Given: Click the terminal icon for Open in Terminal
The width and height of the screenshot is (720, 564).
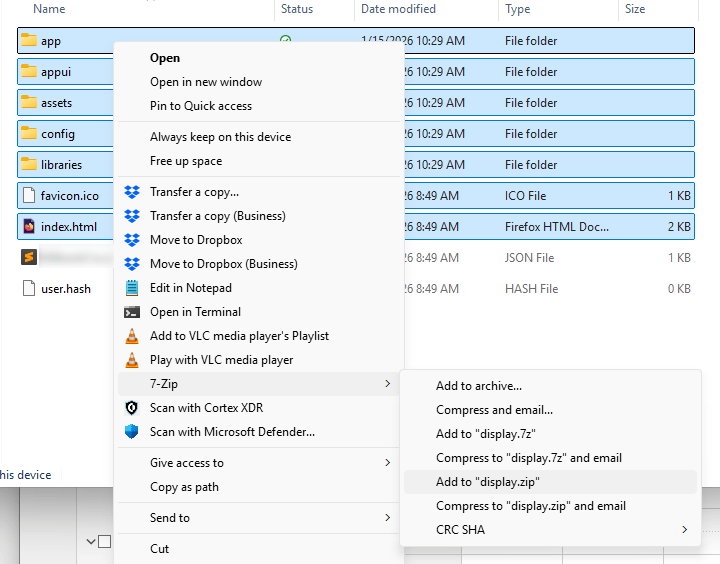Looking at the screenshot, I should [131, 312].
